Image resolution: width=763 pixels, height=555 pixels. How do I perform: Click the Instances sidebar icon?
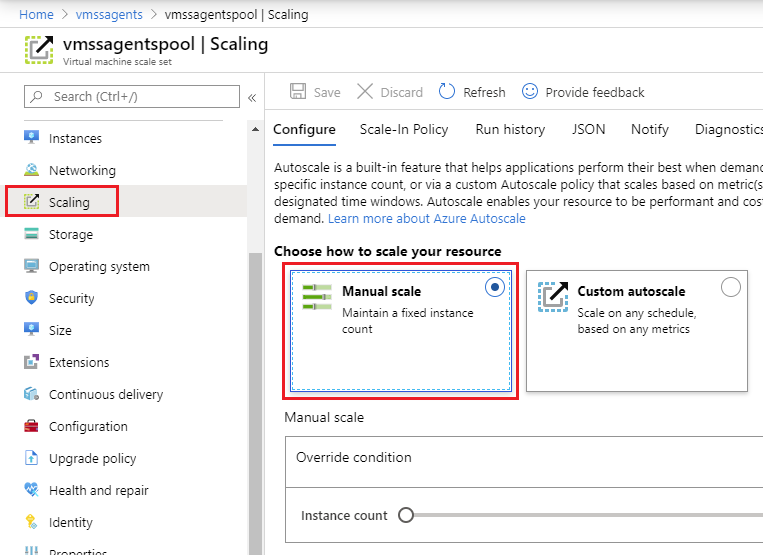[32, 138]
